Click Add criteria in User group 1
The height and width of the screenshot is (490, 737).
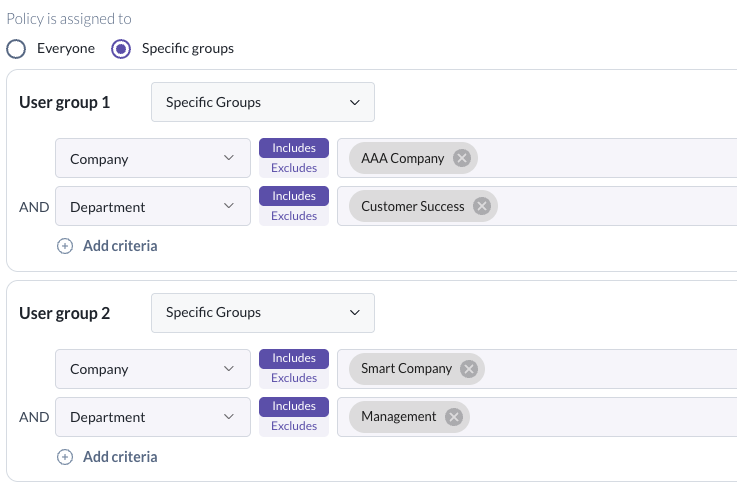coord(119,246)
